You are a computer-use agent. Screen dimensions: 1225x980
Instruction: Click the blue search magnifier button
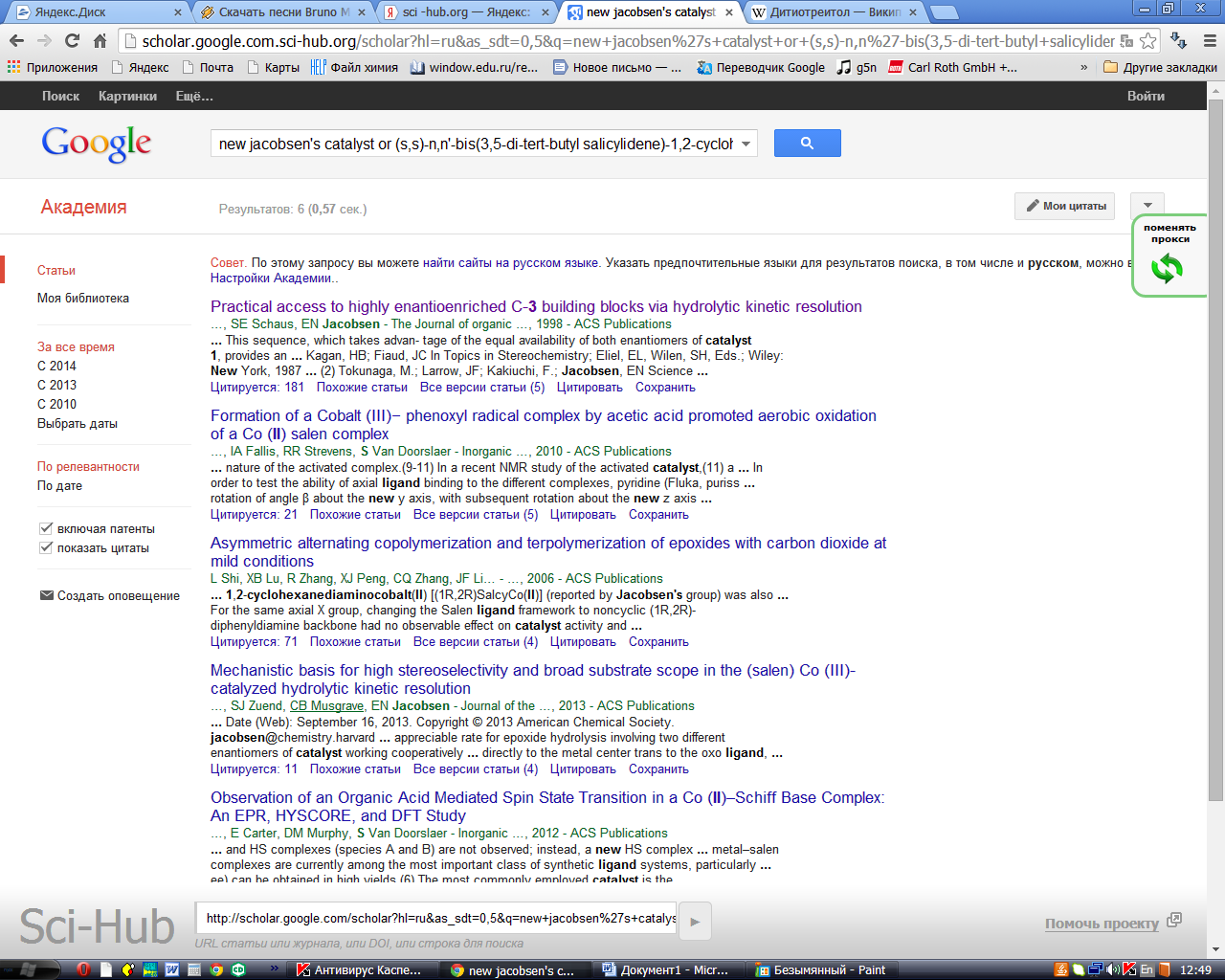(807, 143)
